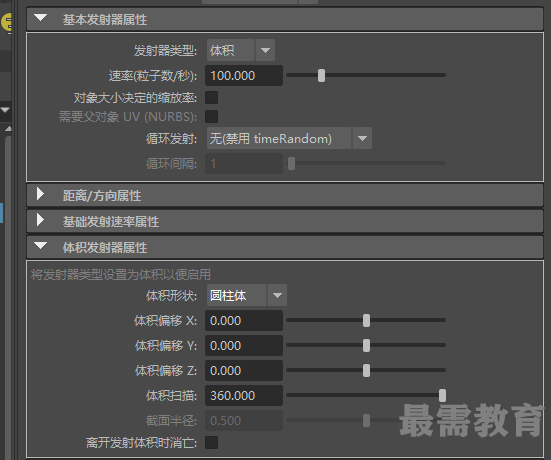Collapse the 基本发射器属性 section

click(41, 18)
